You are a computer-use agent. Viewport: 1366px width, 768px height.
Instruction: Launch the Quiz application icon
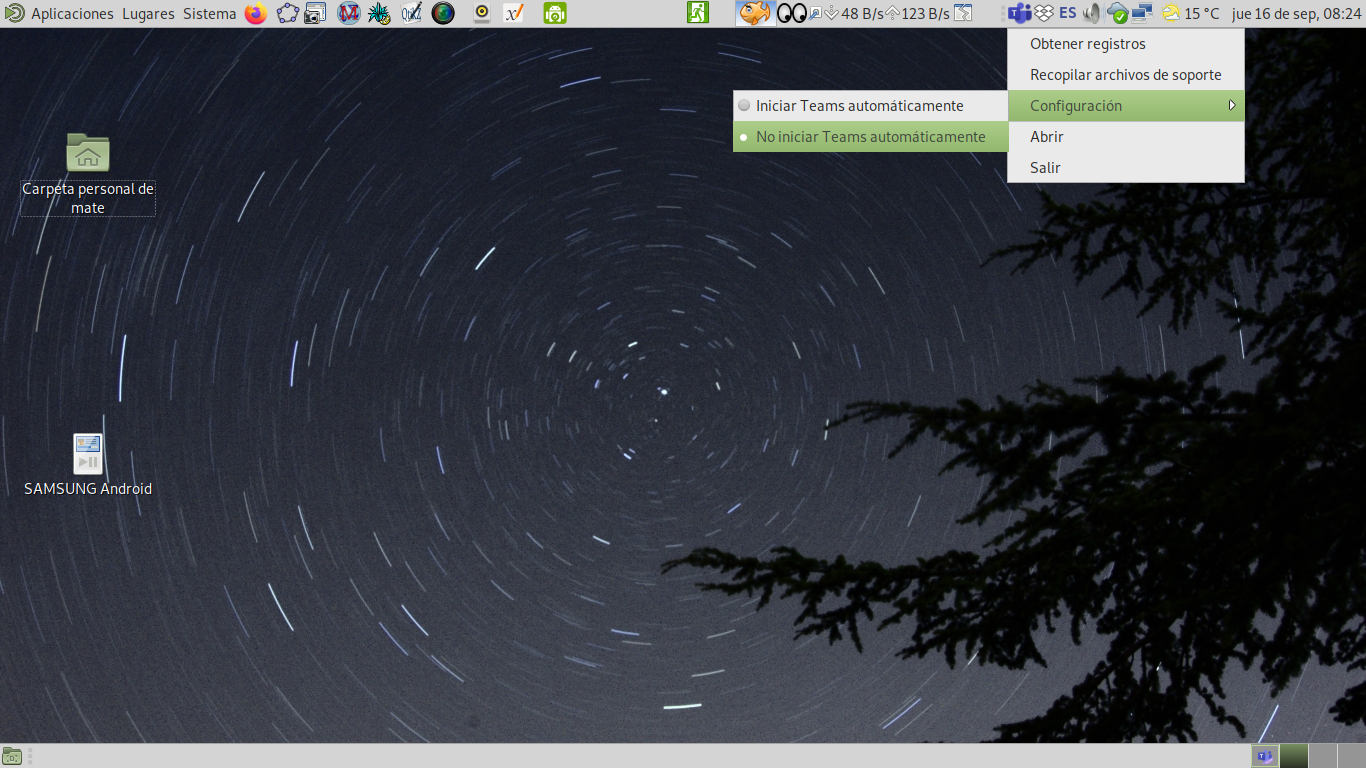tap(411, 13)
